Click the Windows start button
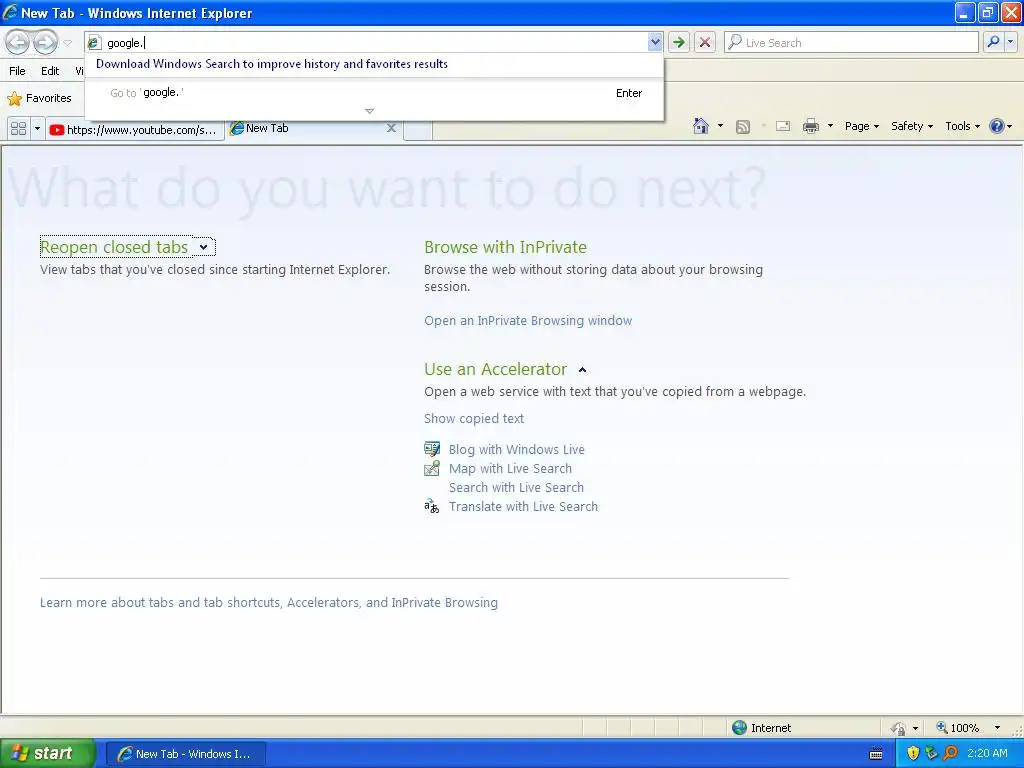The height and width of the screenshot is (768, 1024). (47, 753)
